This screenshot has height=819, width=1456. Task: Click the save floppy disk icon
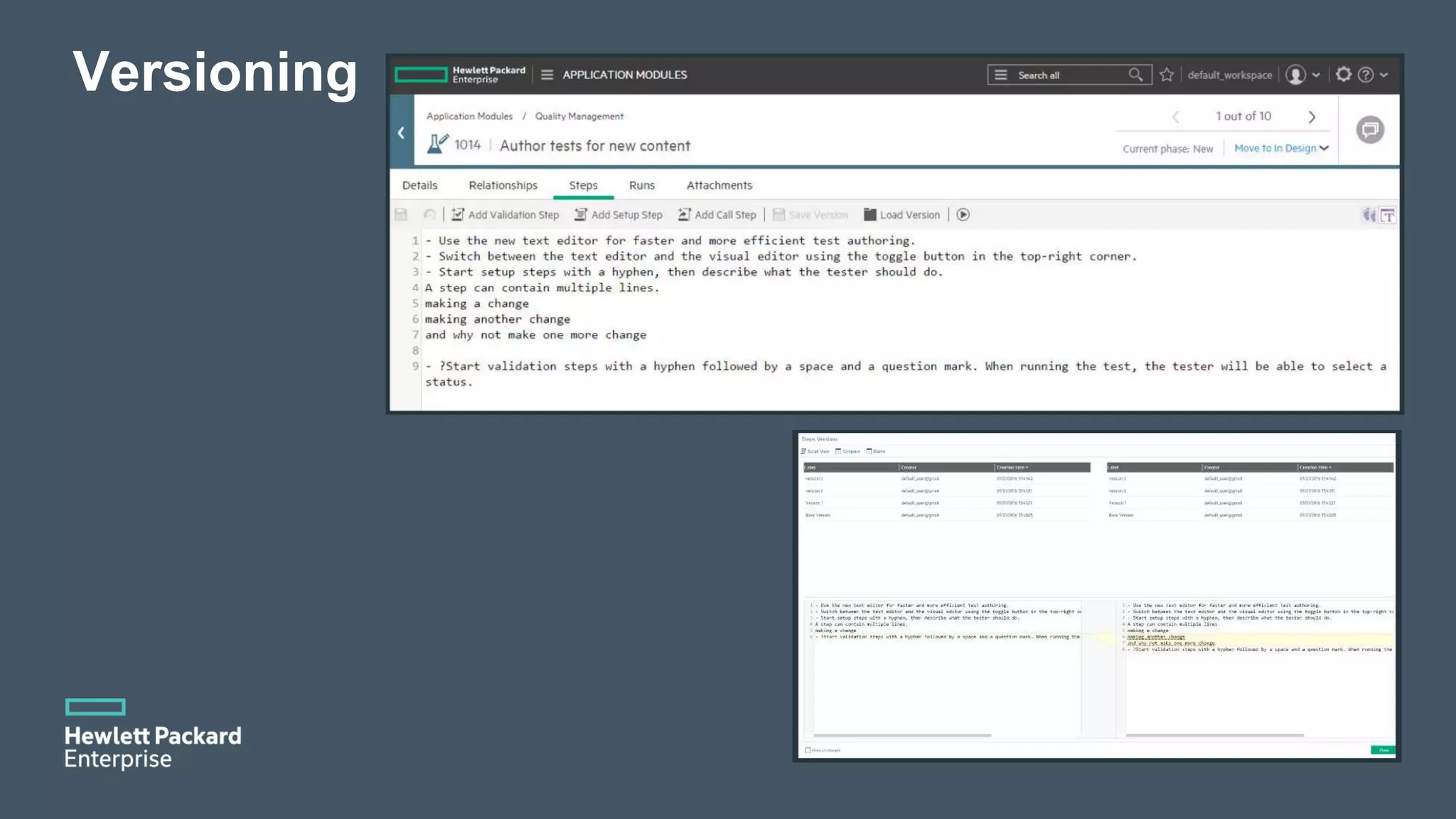coord(401,215)
